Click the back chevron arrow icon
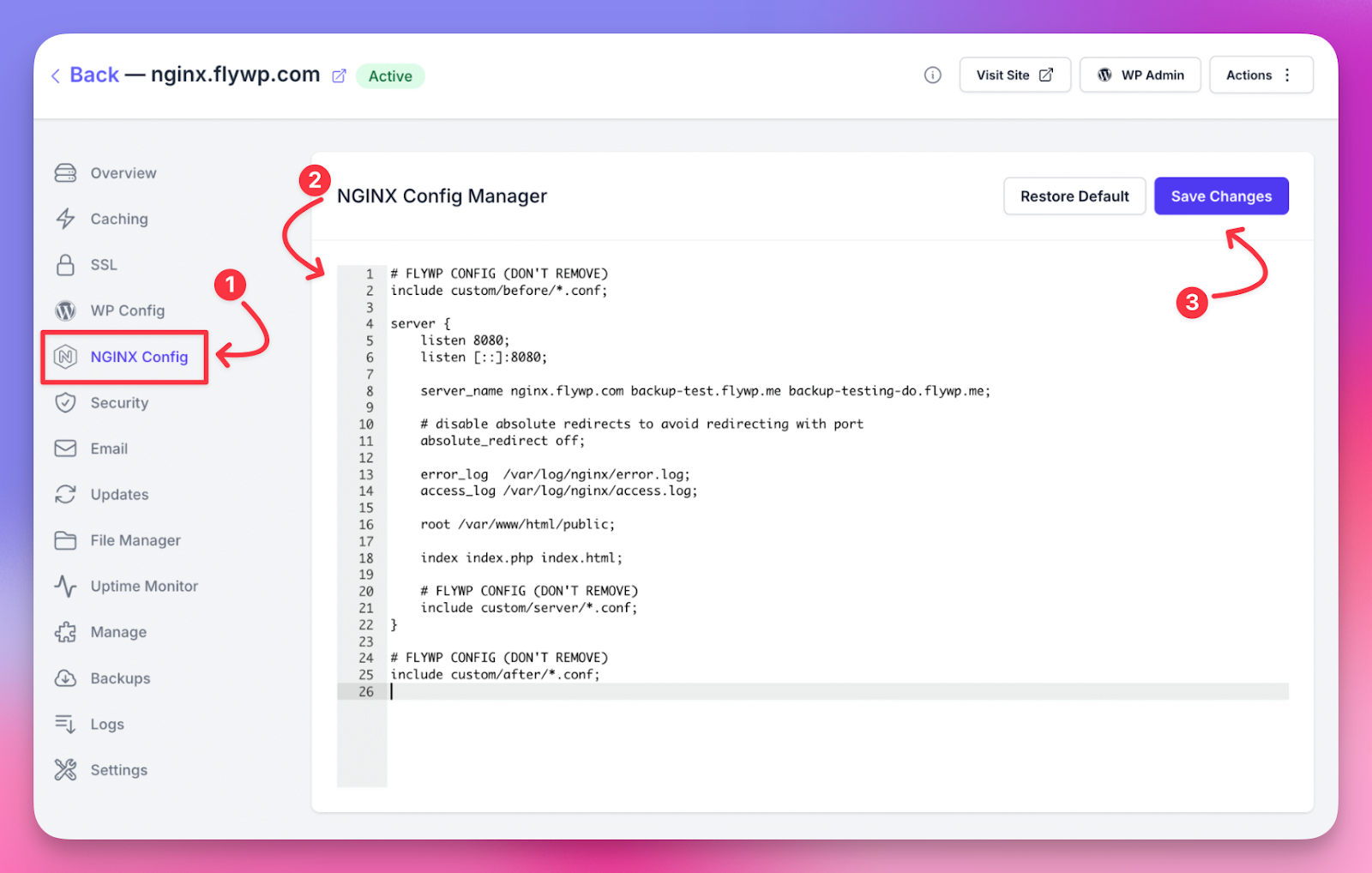The width and height of the screenshot is (1372, 873). tap(56, 75)
